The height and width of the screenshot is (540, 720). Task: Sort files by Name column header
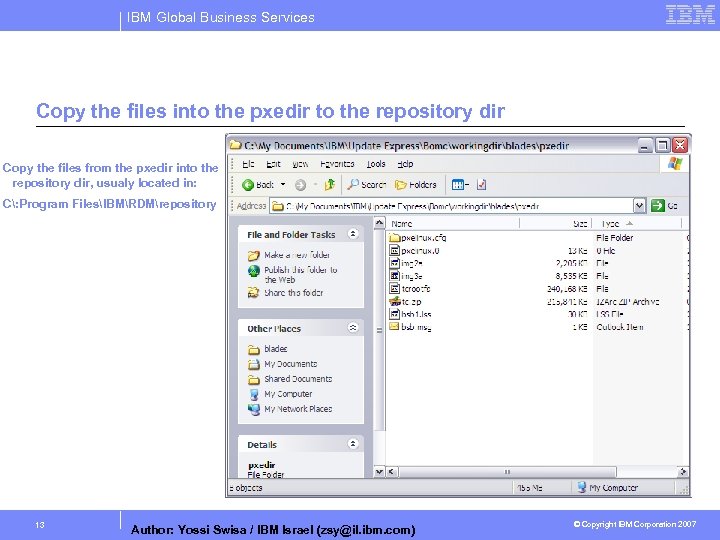(x=453, y=224)
